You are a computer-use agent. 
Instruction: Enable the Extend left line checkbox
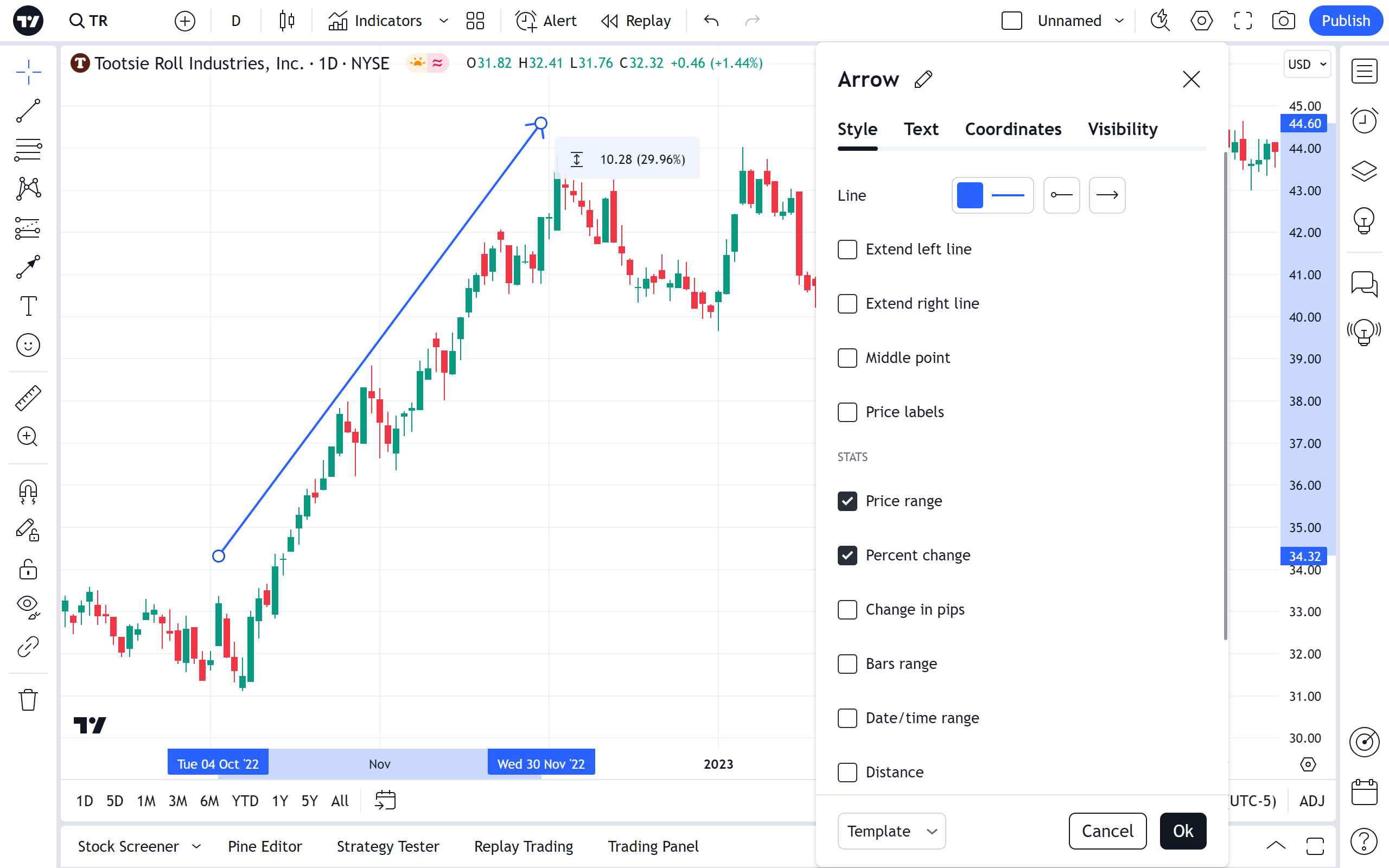(847, 250)
